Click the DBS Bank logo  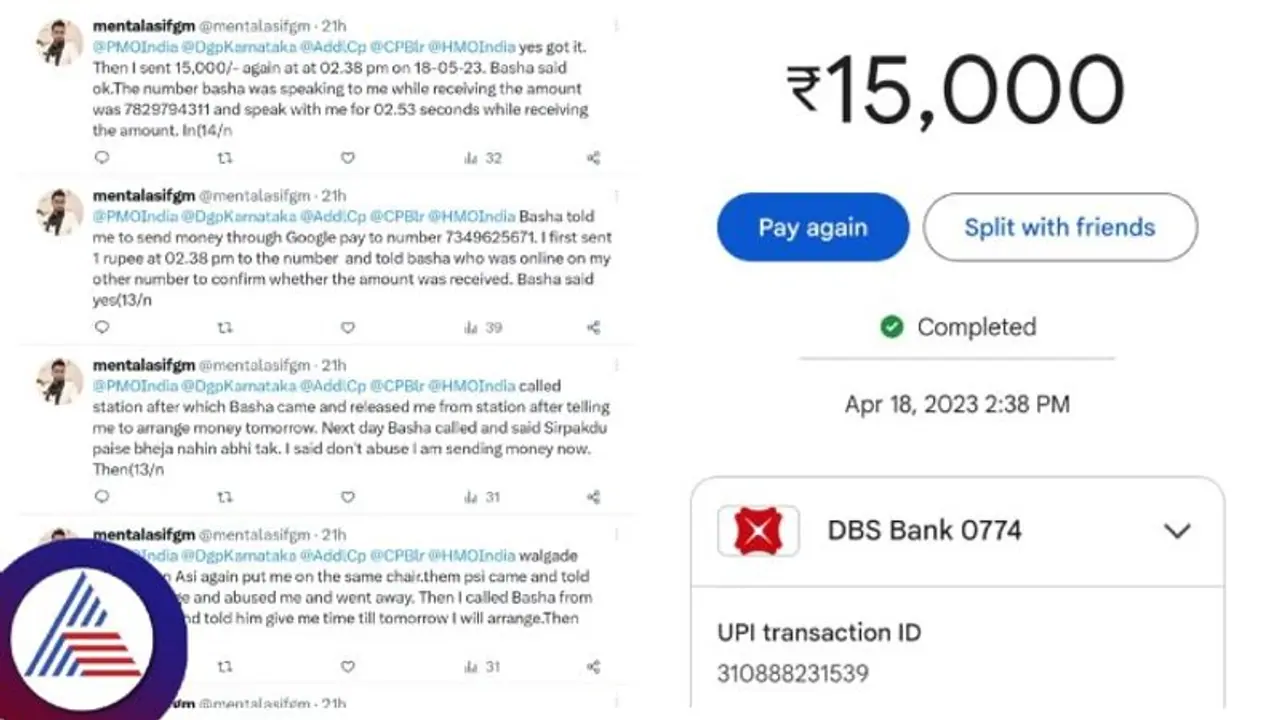pos(758,531)
